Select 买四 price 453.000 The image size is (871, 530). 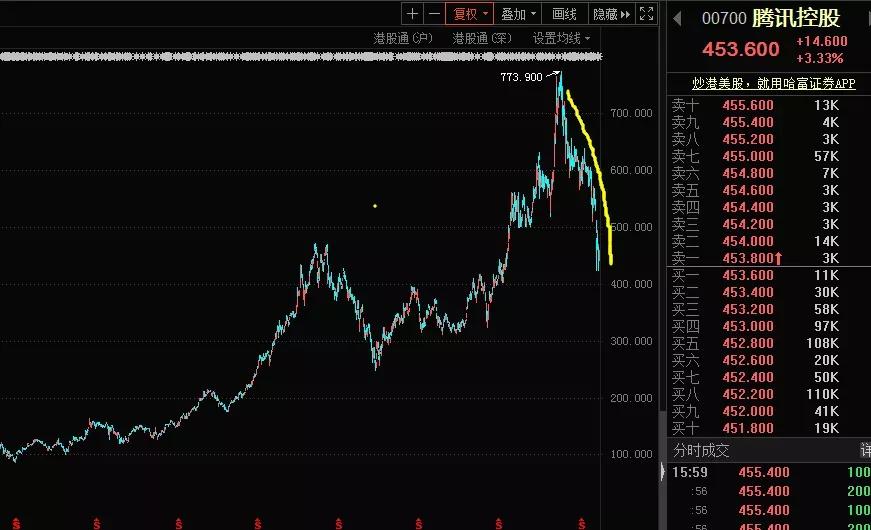[x=748, y=326]
